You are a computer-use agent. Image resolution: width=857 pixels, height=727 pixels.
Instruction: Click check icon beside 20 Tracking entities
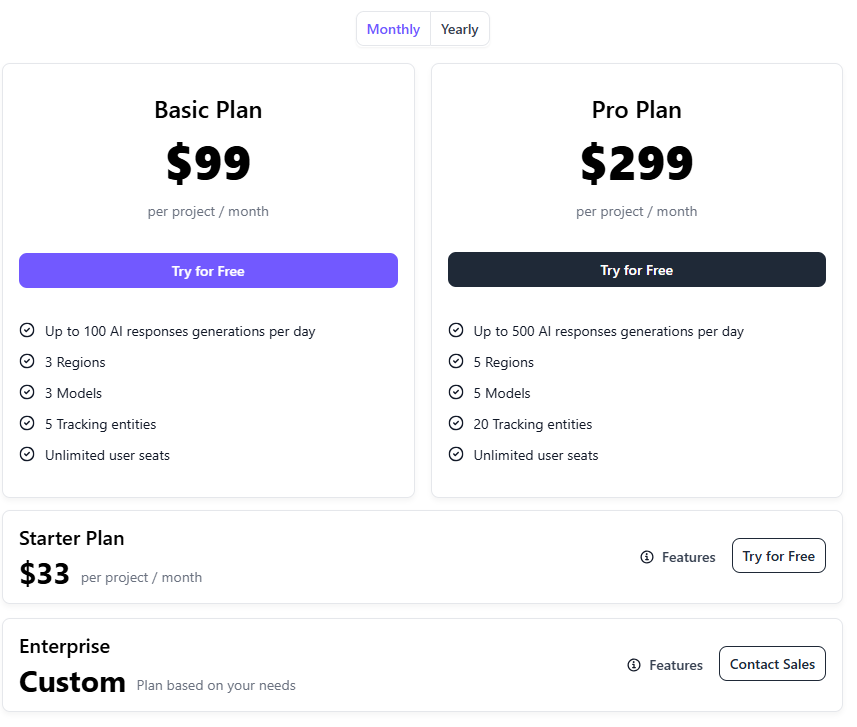pyautogui.click(x=456, y=423)
